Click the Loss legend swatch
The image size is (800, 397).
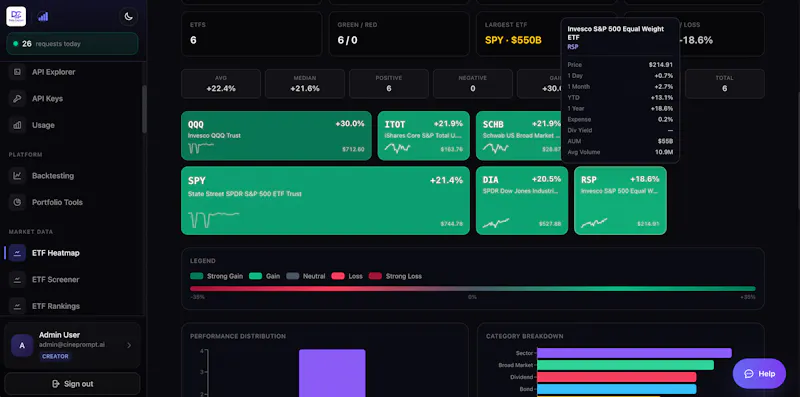(338, 276)
